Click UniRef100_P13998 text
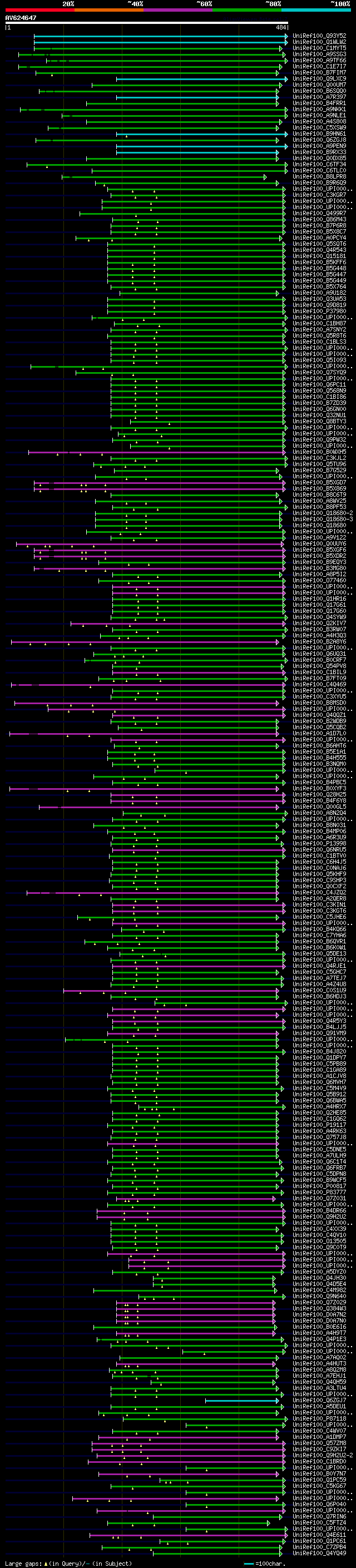Viewport: 356px width, 1568px height. [319, 844]
